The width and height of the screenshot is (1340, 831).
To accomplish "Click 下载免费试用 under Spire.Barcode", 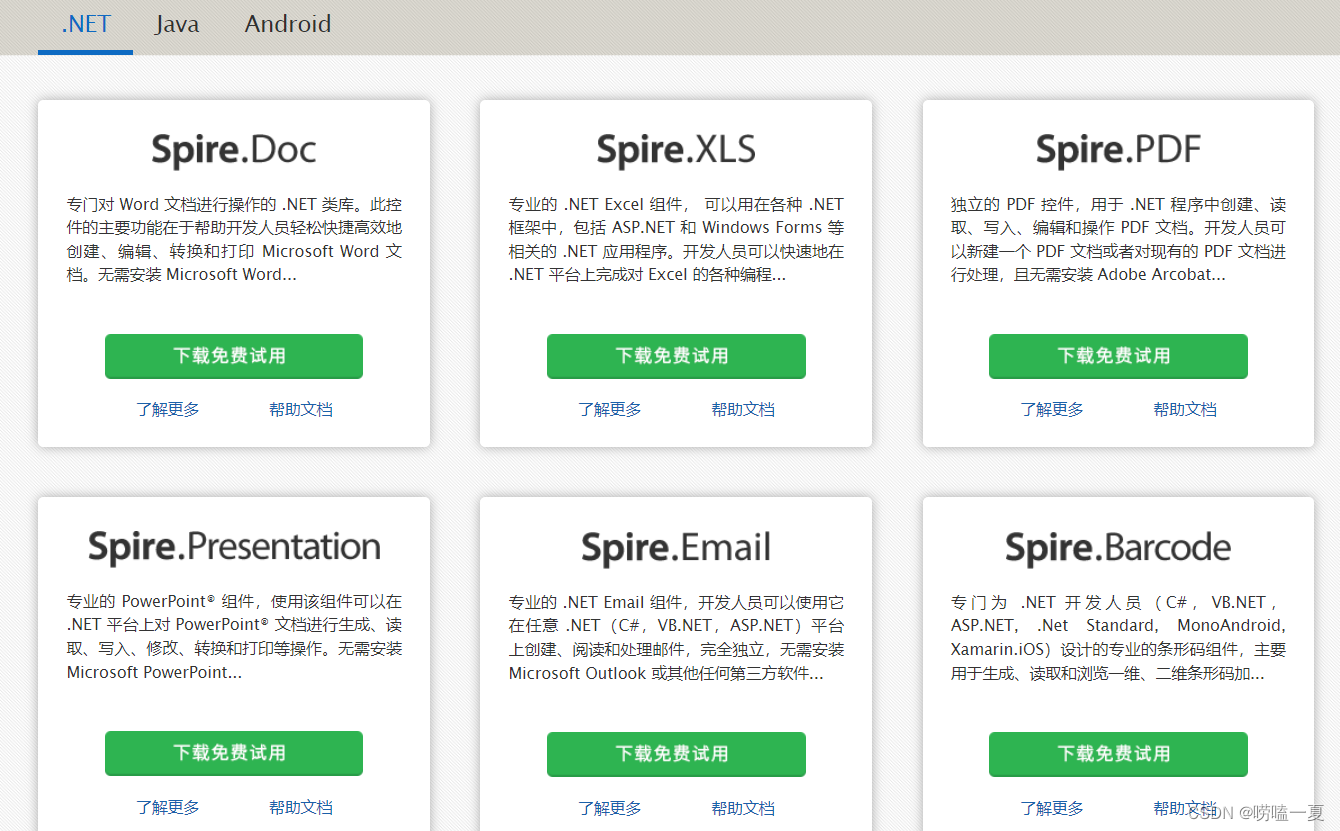I will (1118, 754).
